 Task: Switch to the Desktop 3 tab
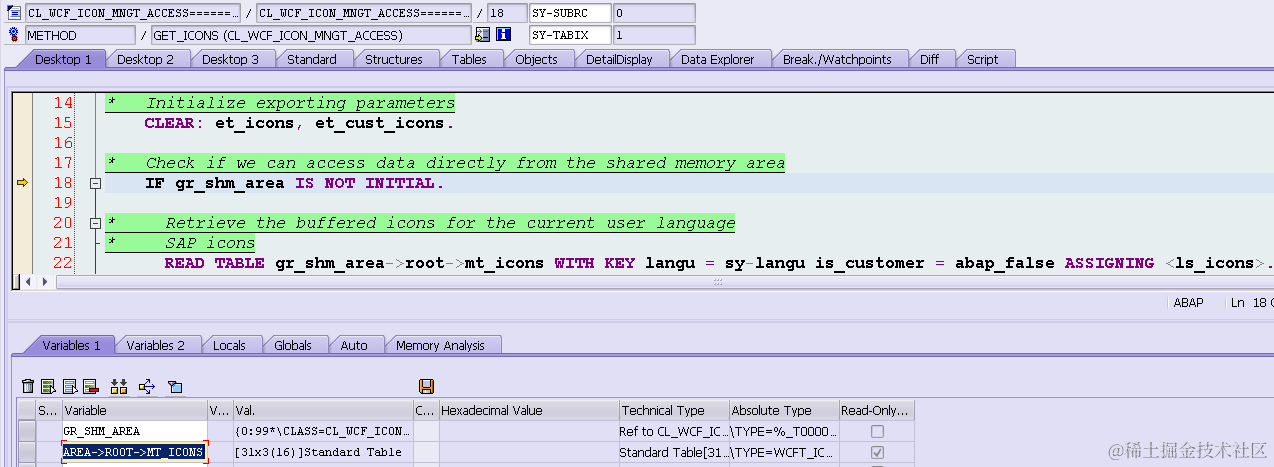[x=230, y=59]
